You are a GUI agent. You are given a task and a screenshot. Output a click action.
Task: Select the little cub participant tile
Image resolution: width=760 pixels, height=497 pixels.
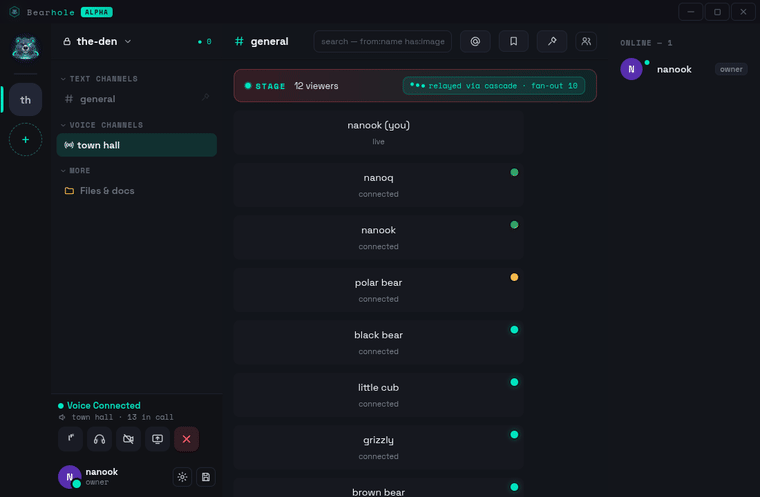point(379,395)
